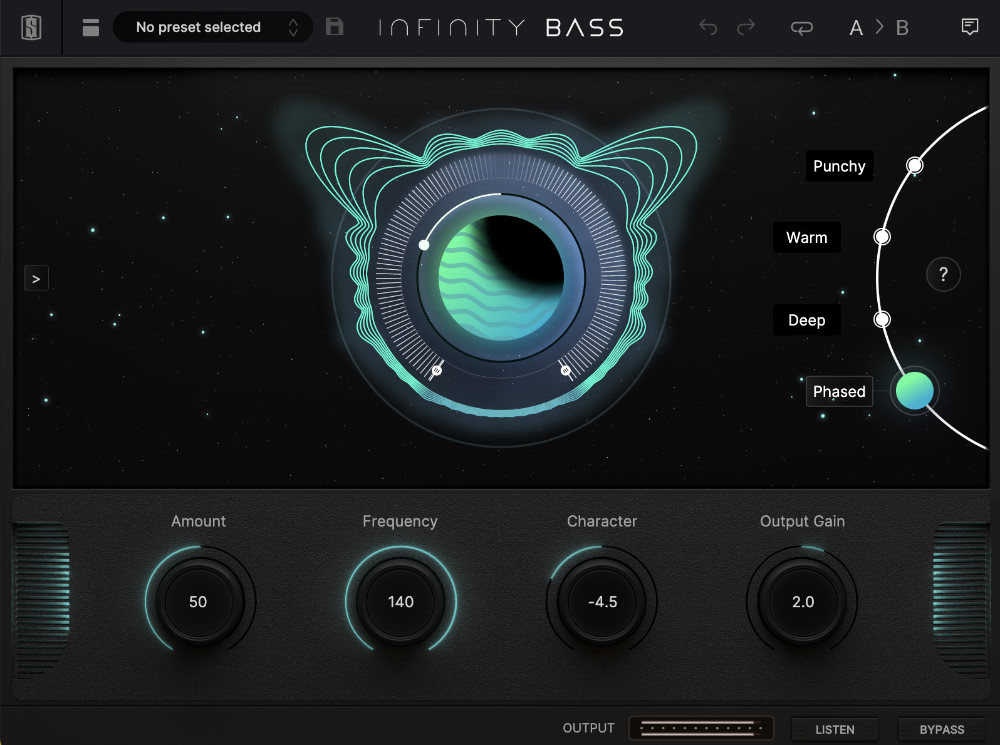The width and height of the screenshot is (1000, 745).
Task: Click the central green planet orb
Action: (501, 278)
